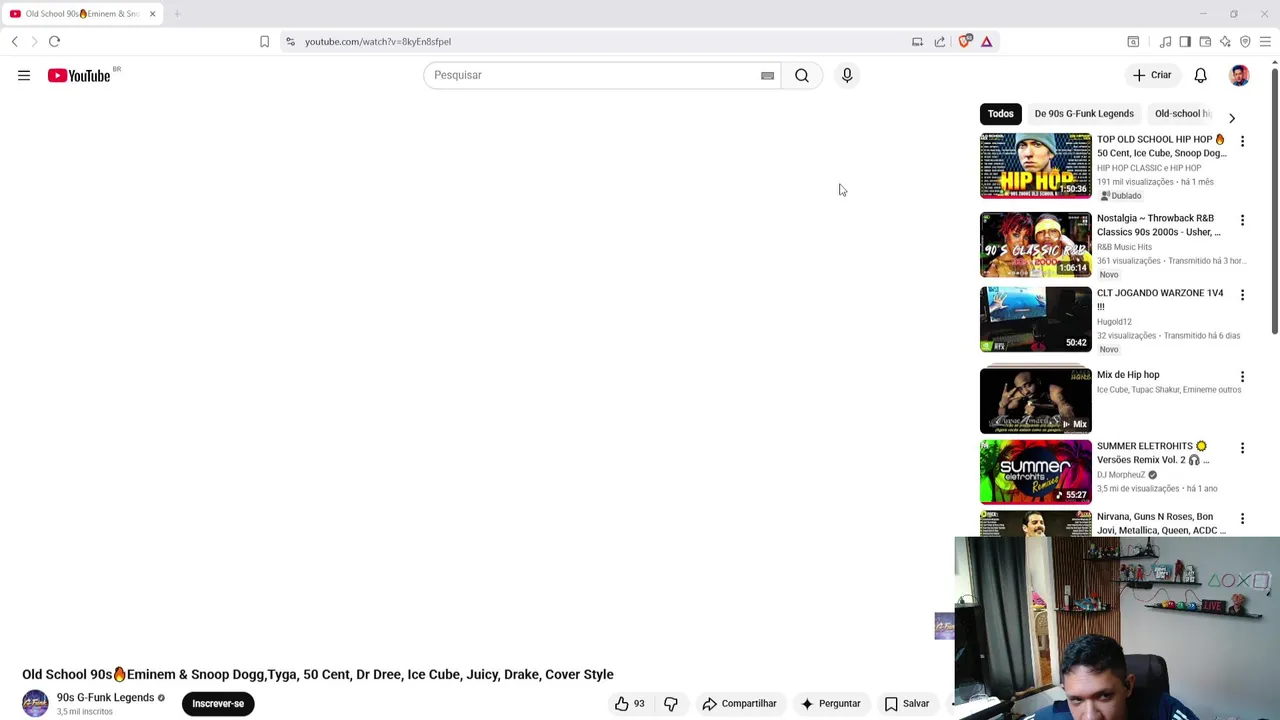Open the notifications bell
This screenshot has width=1280, height=720.
1201,75
